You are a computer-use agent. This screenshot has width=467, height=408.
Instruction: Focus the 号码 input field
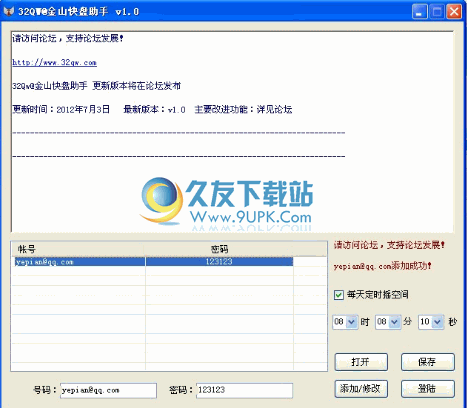[108, 390]
